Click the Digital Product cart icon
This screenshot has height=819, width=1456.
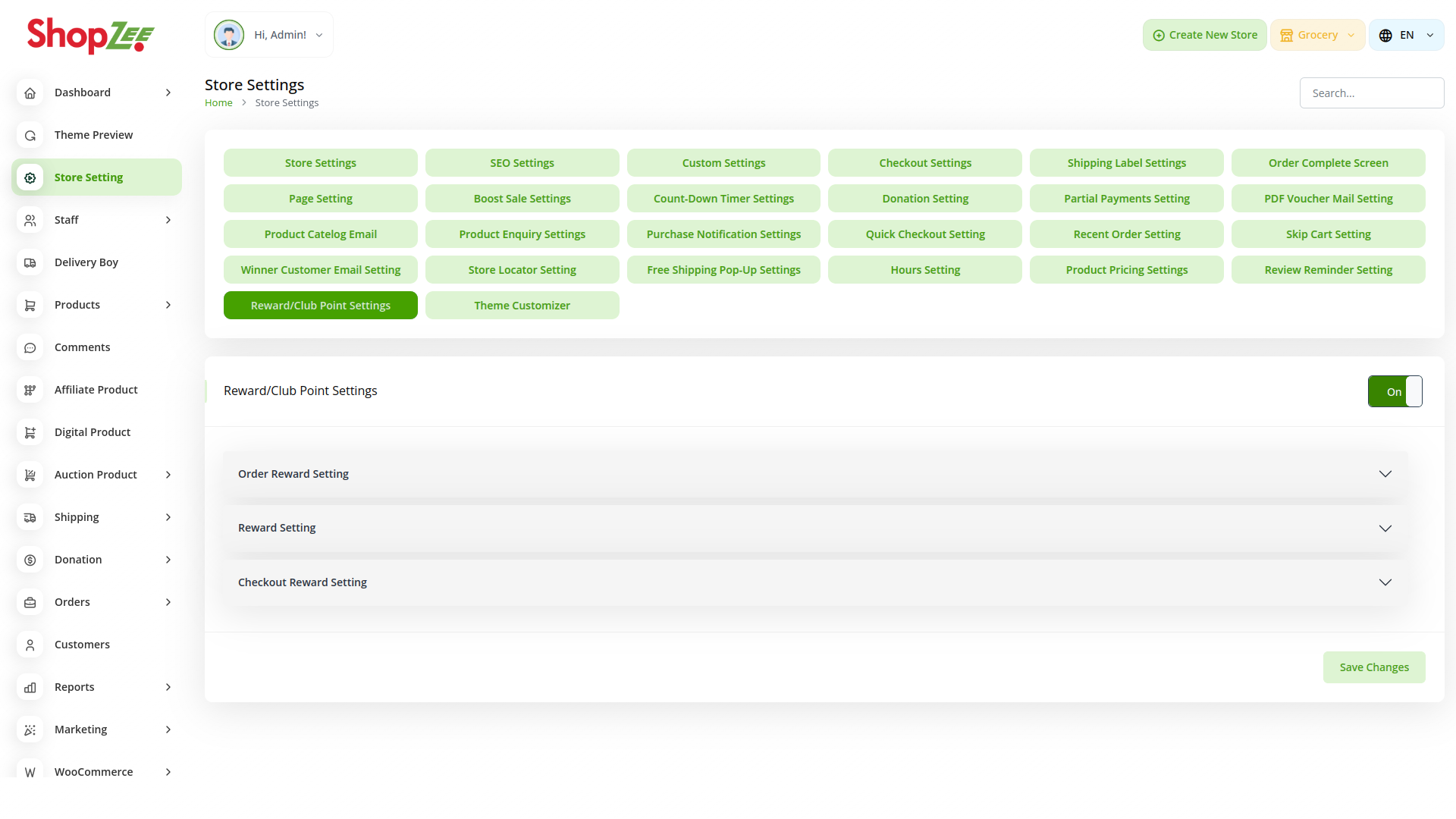pyautogui.click(x=30, y=432)
